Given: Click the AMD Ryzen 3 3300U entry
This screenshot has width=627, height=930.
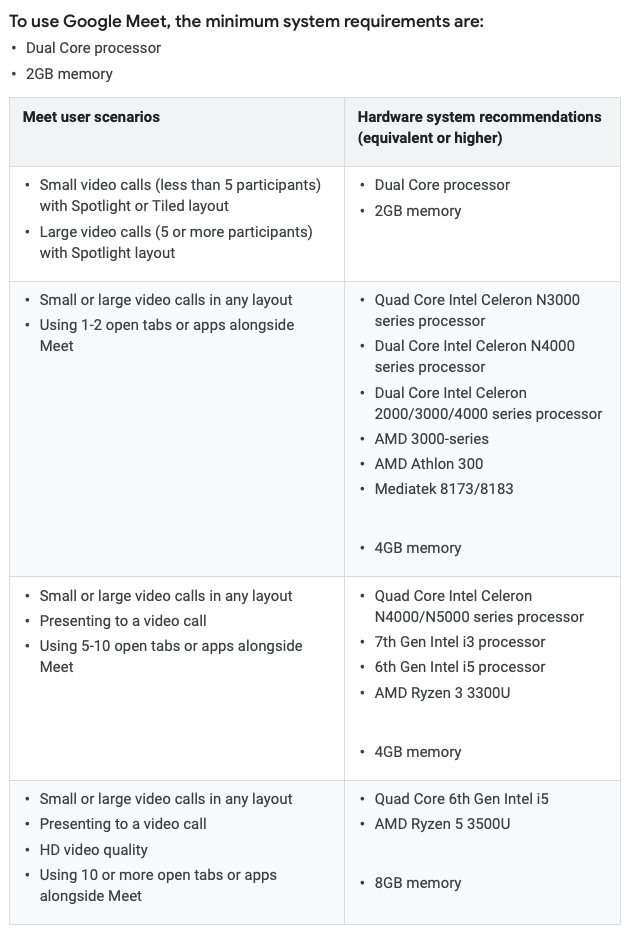Looking at the screenshot, I should tap(442, 693).
